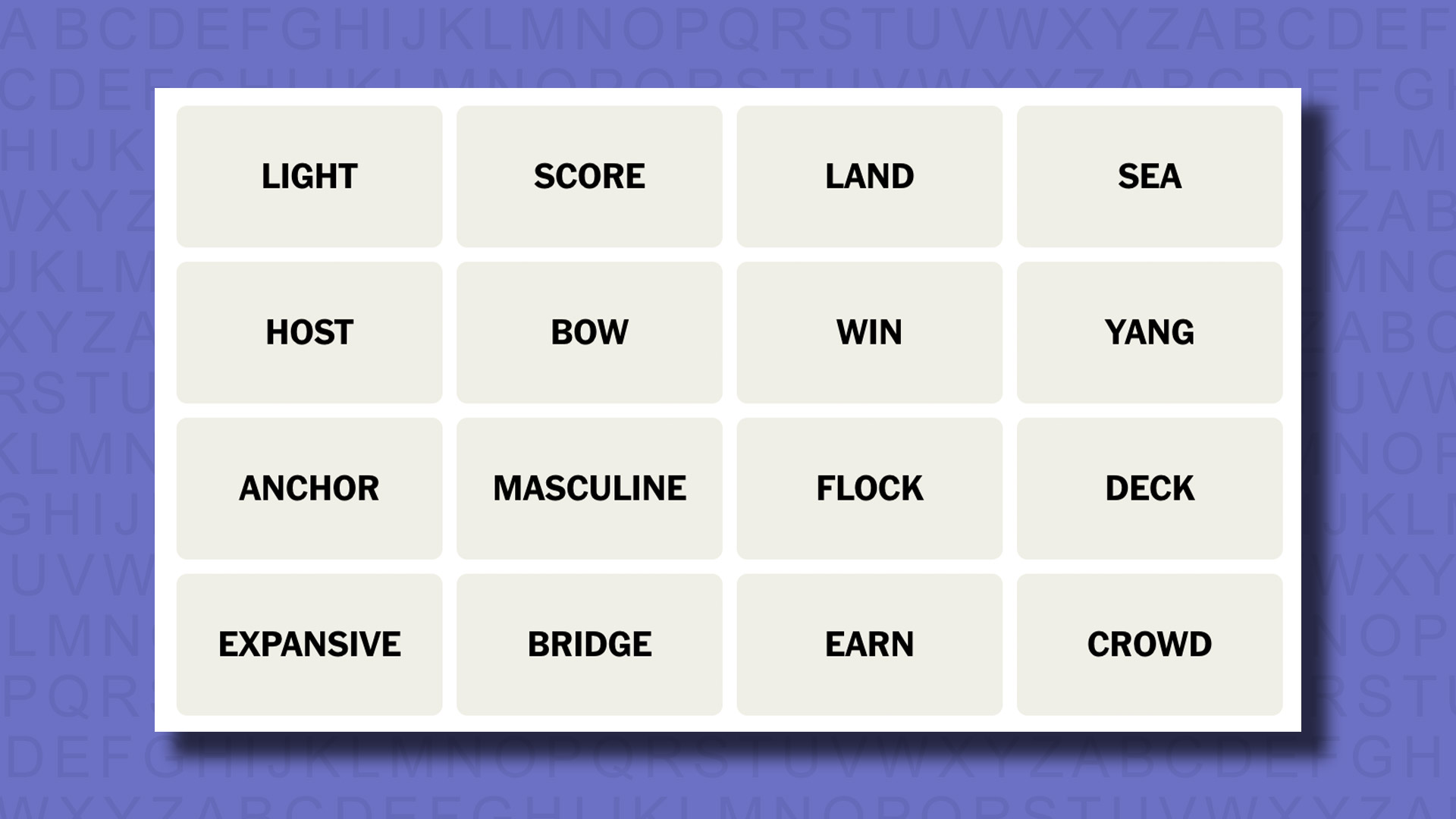The image size is (1456, 819).
Task: Select the SCORE word tile
Action: click(x=589, y=176)
